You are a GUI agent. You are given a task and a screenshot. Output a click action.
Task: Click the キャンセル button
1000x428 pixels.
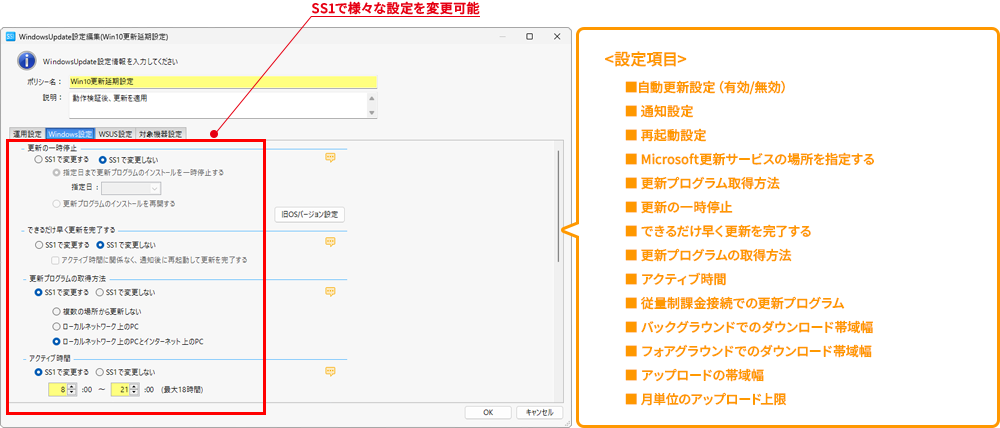coord(540,412)
